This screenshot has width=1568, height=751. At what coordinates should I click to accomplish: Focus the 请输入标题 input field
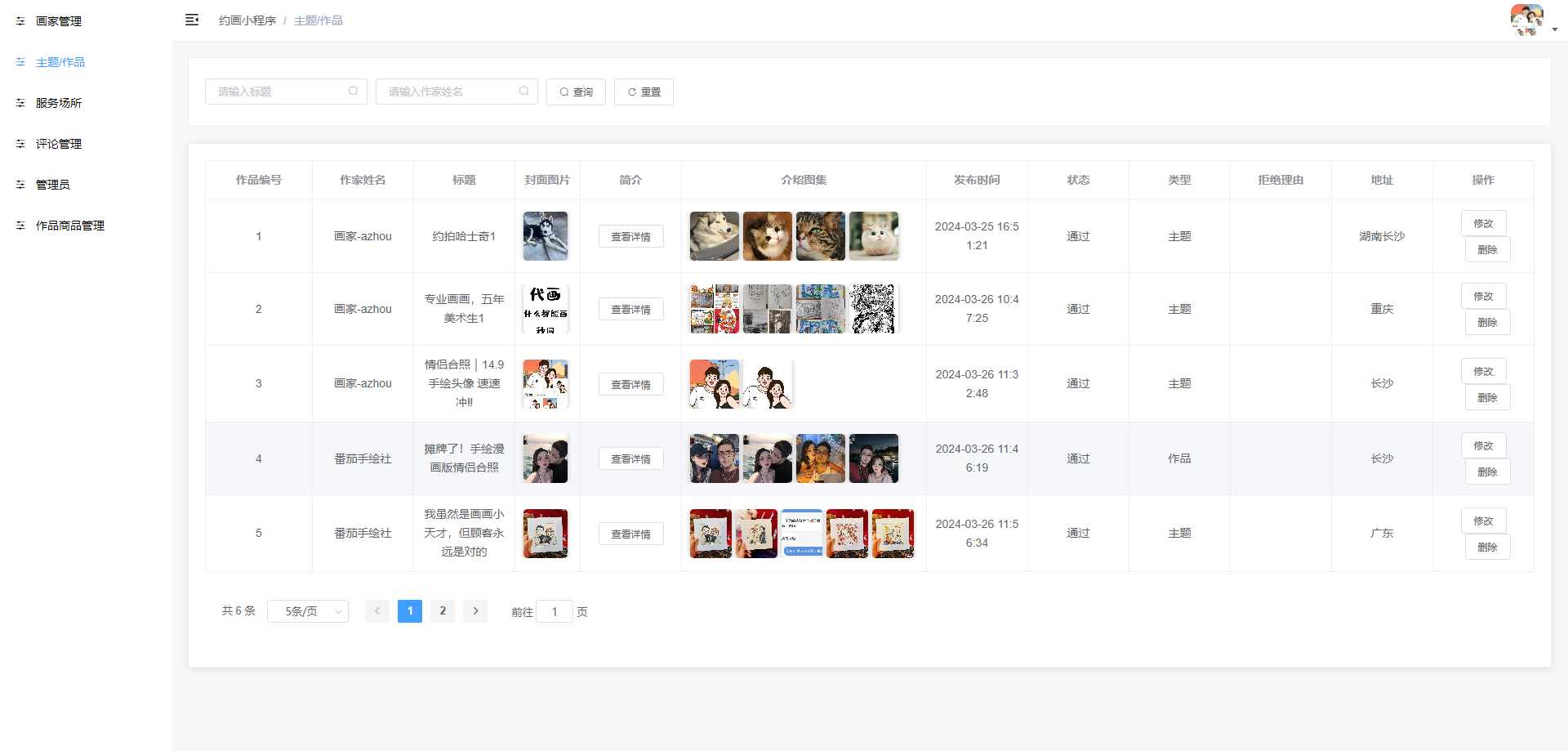click(x=286, y=92)
